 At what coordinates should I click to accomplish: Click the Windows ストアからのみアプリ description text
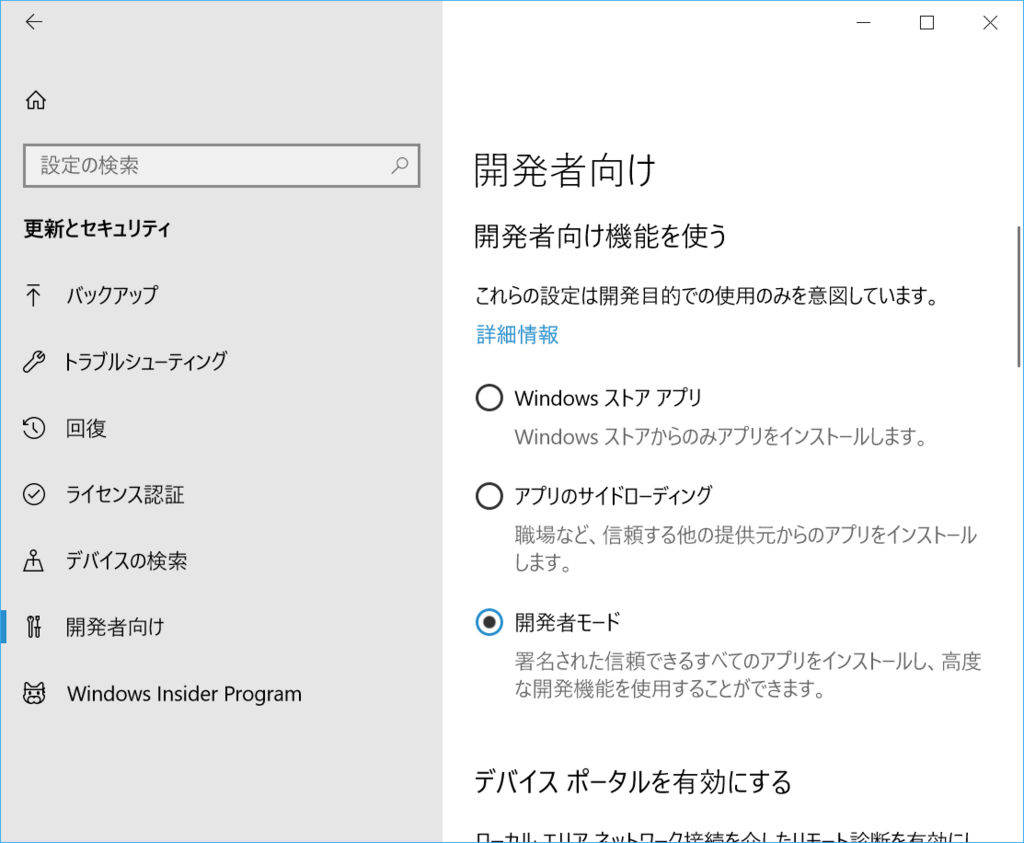click(720, 437)
